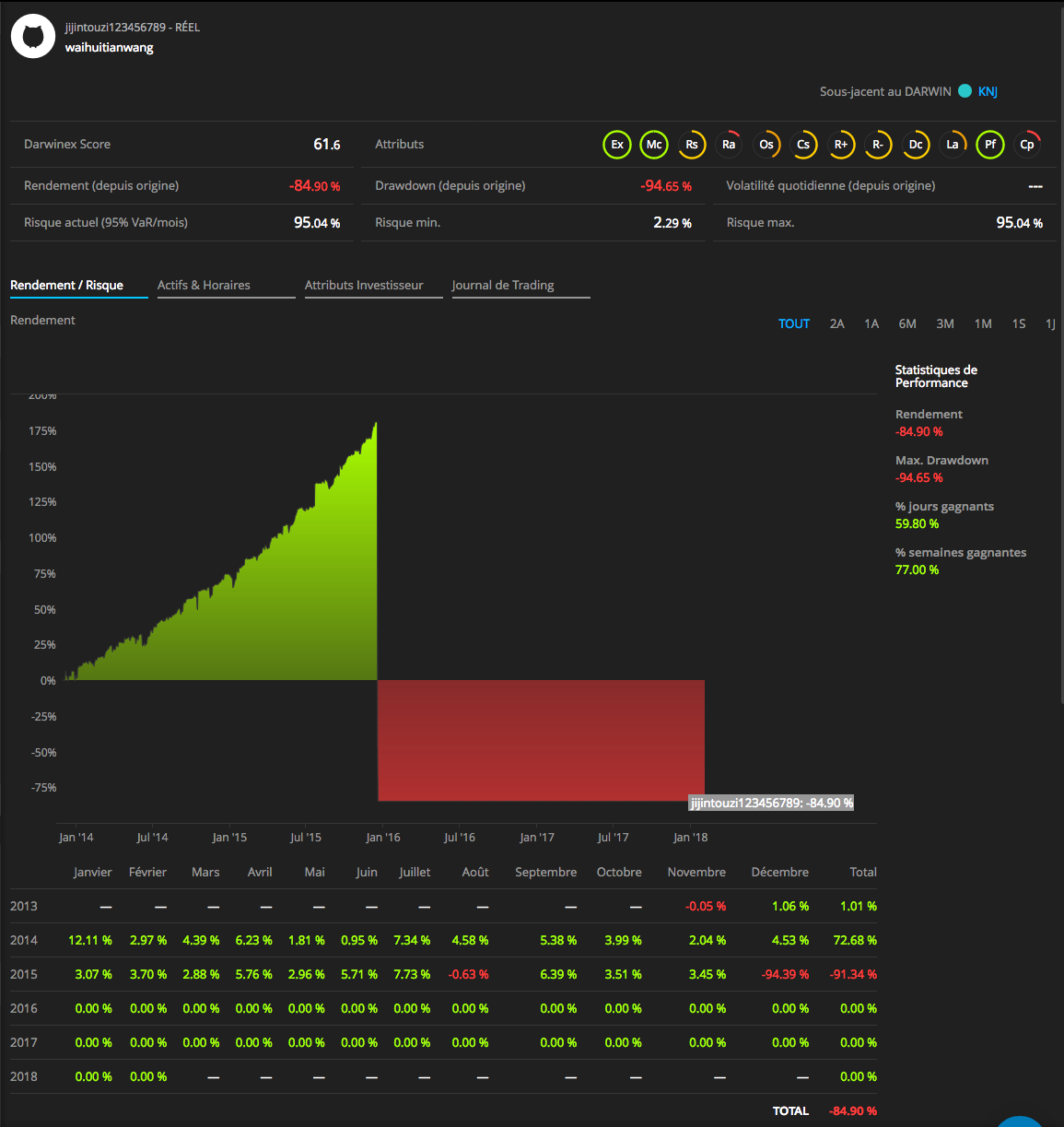Click the Décembre column header
This screenshot has height=1127, width=1064.
click(x=780, y=873)
